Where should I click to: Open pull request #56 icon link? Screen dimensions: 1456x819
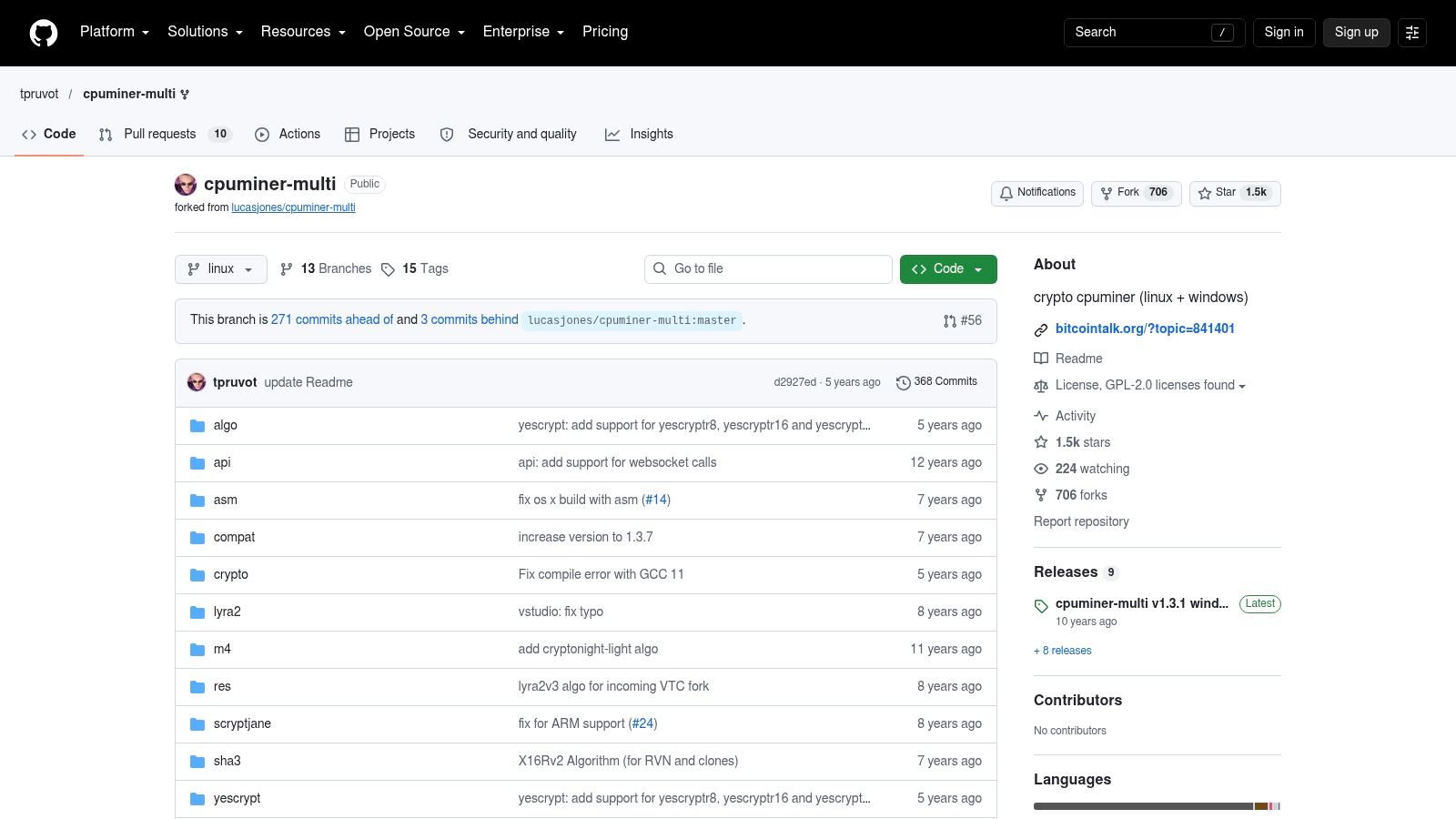(x=950, y=321)
